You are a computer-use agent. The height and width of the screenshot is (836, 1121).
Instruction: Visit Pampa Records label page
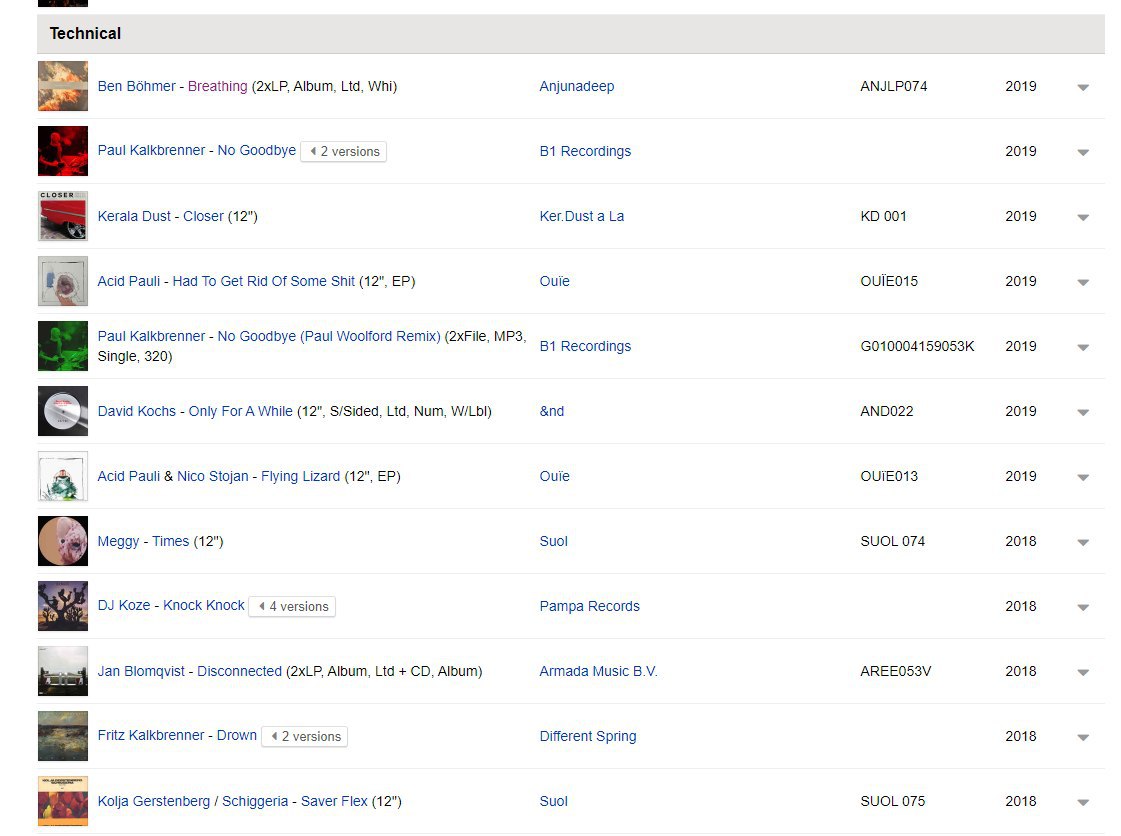coord(590,607)
